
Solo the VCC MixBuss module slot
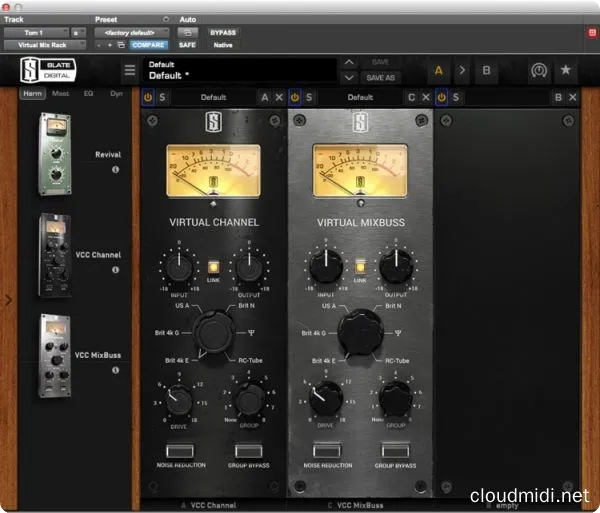click(310, 97)
